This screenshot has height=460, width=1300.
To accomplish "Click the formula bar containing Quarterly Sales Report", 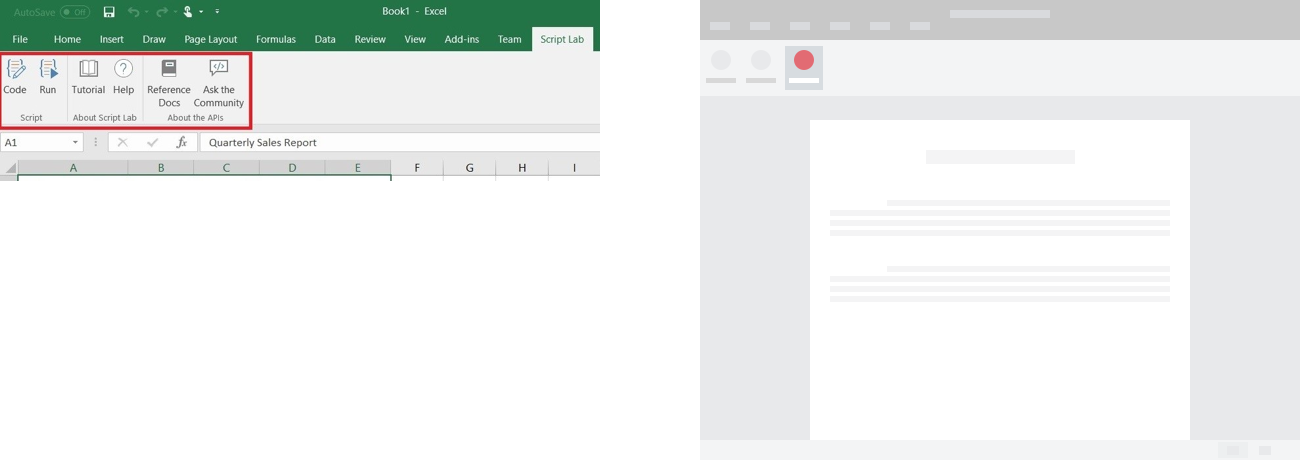I will tap(400, 143).
